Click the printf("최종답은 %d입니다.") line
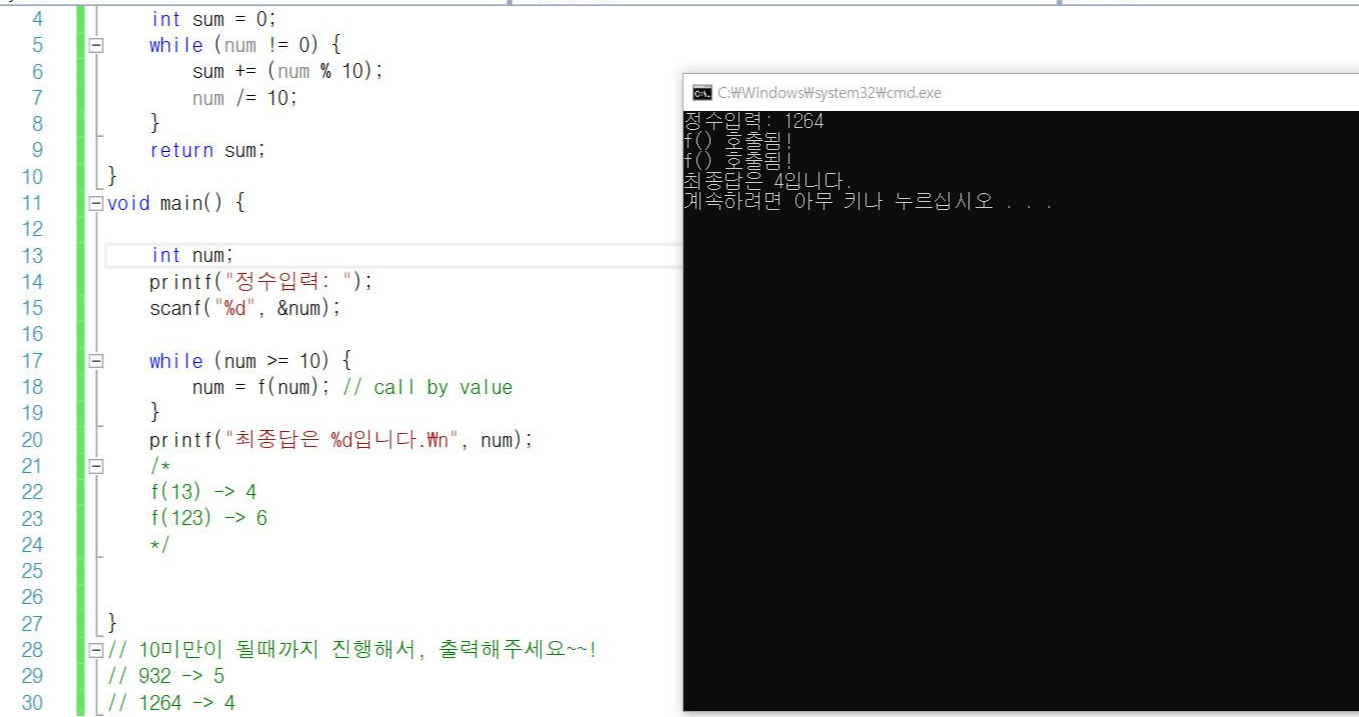 341,440
